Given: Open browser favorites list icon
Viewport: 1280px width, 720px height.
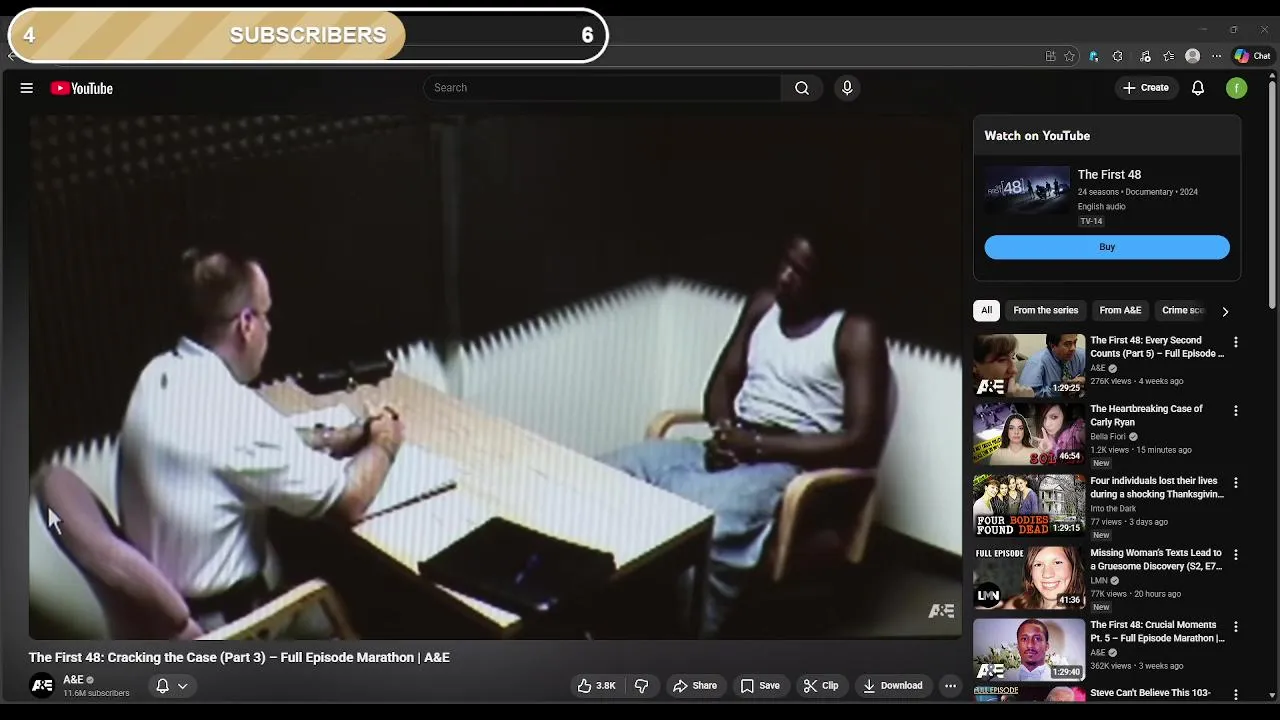Looking at the screenshot, I should (1168, 56).
